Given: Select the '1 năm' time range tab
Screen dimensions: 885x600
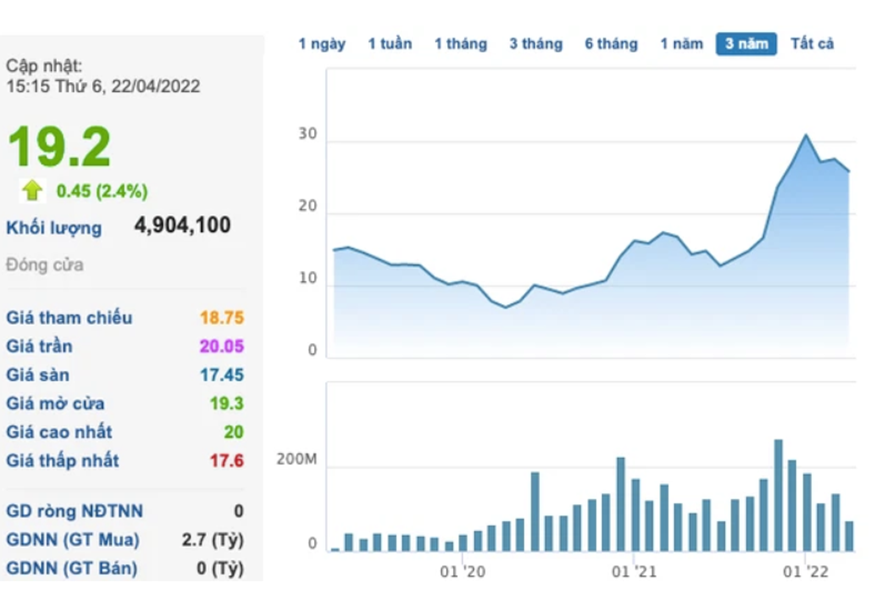Looking at the screenshot, I should tap(682, 44).
